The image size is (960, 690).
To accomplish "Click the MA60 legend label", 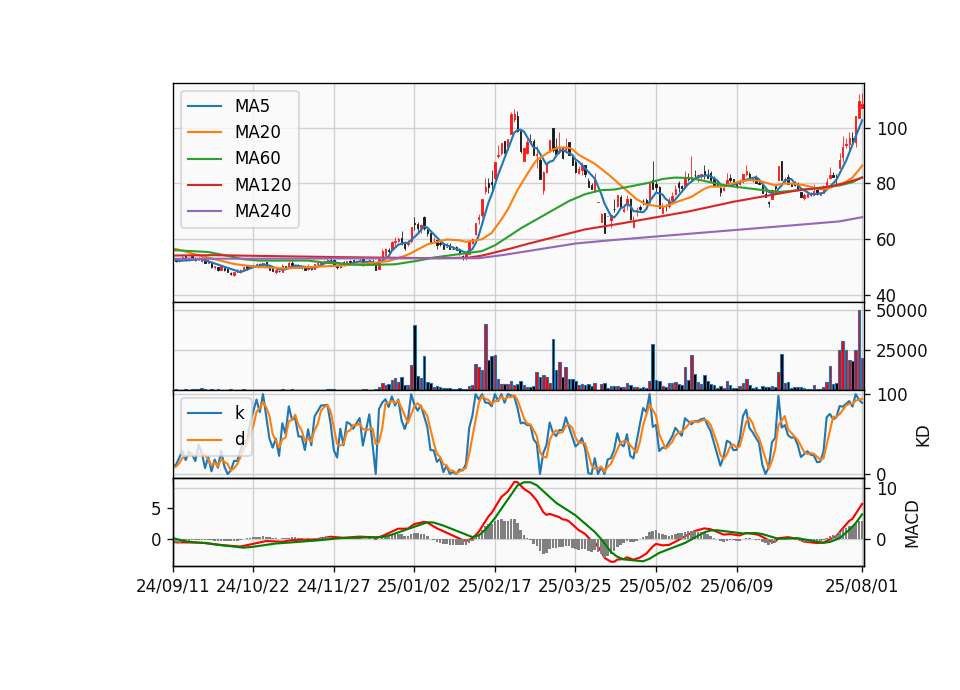I will [257, 159].
